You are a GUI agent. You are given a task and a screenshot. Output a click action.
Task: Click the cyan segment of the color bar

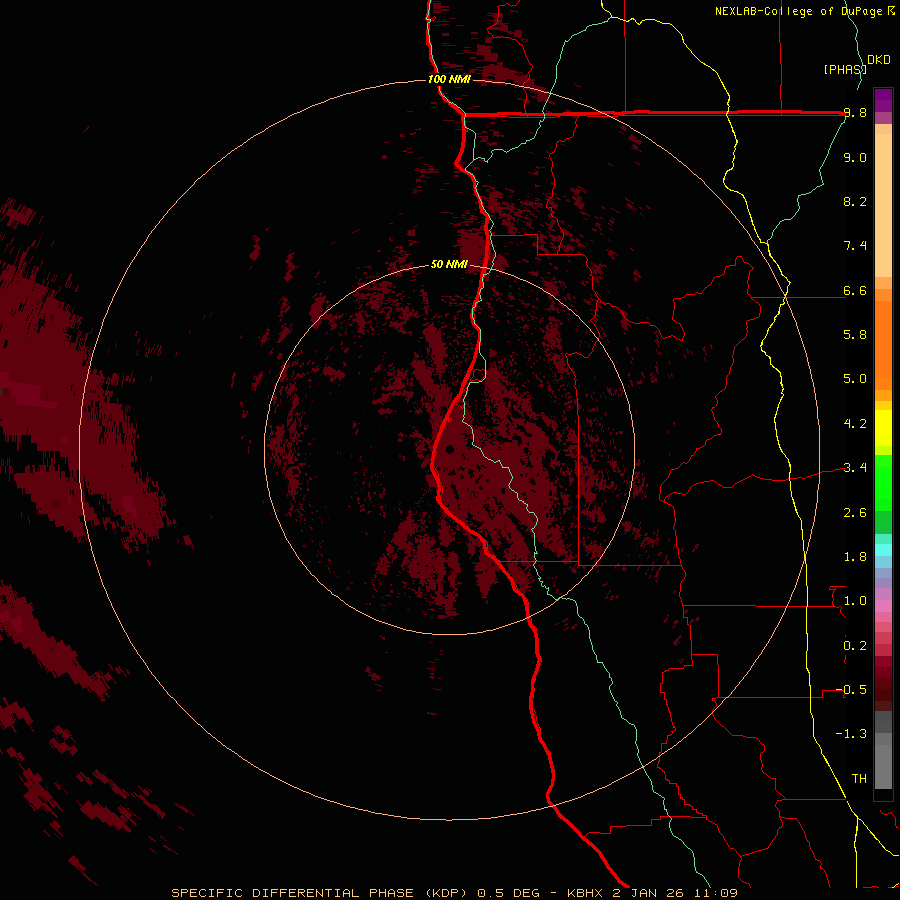(883, 549)
